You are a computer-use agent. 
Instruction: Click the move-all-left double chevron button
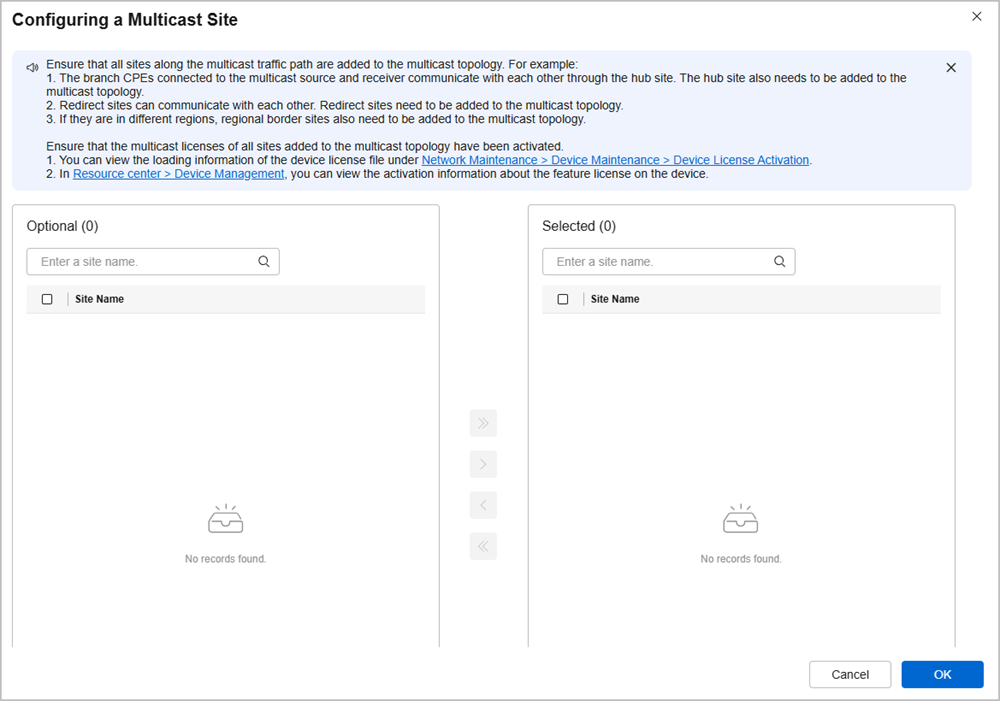483,546
